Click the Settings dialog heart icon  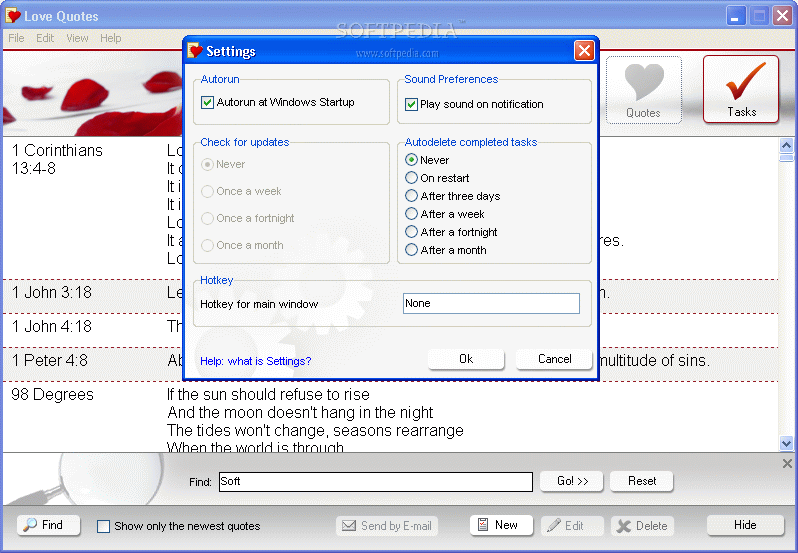coord(195,51)
